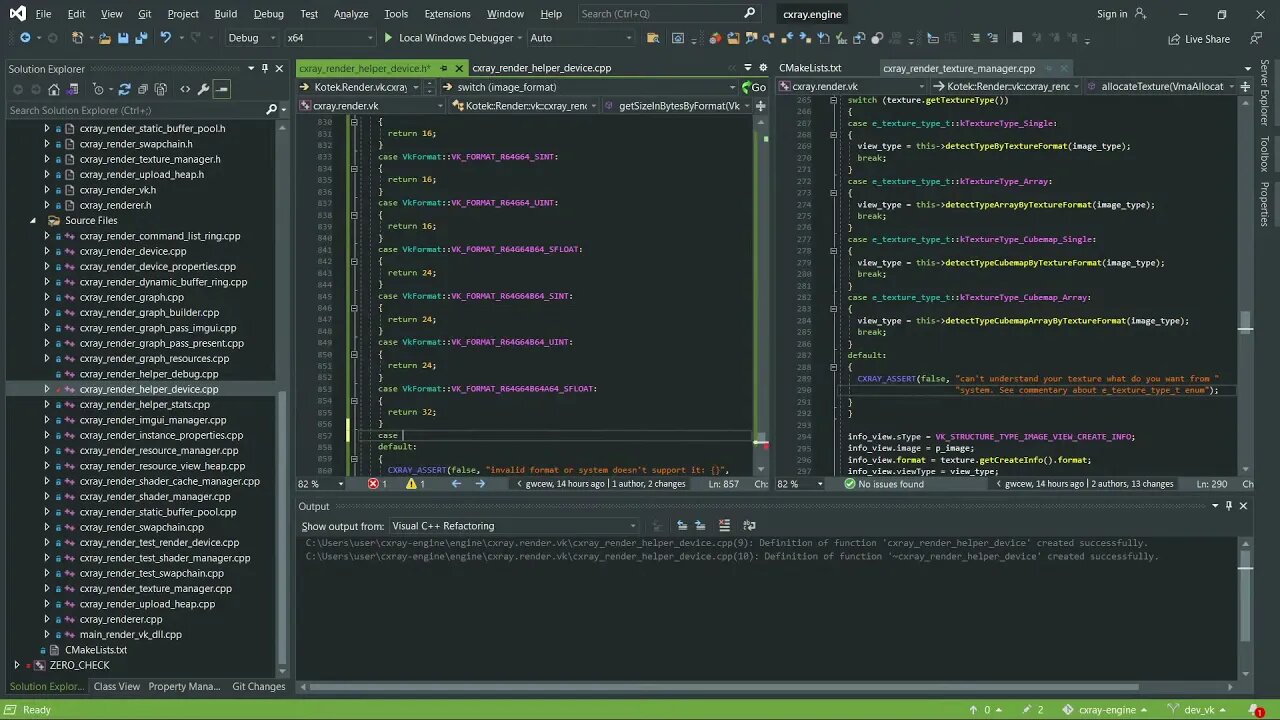Toggle pin on cxray_render_helper_device.h tab
The height and width of the screenshot is (720, 1280).
(x=441, y=68)
